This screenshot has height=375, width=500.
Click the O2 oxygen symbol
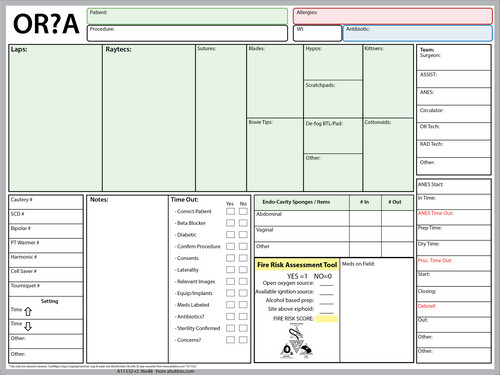[x=287, y=350]
